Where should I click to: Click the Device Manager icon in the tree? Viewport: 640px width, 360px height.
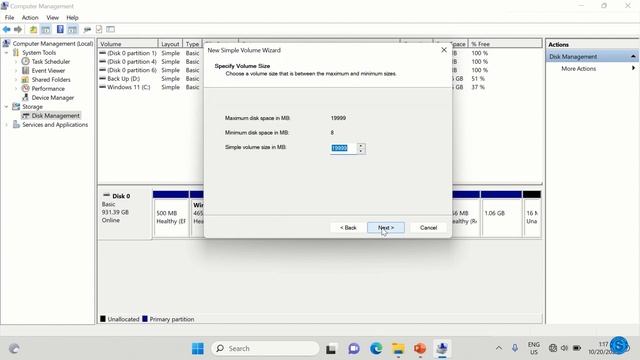pyautogui.click(x=25, y=97)
